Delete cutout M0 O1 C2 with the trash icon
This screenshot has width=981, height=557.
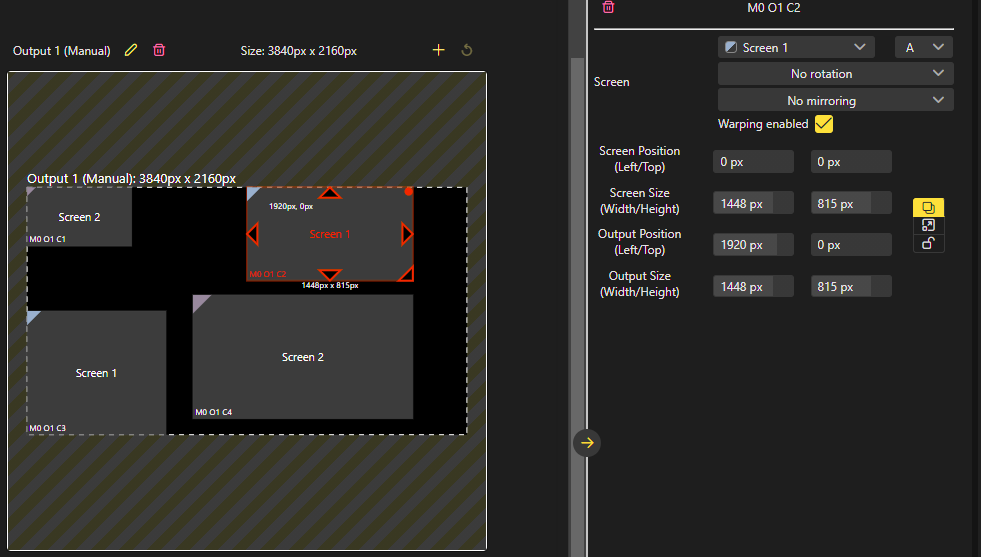608,8
